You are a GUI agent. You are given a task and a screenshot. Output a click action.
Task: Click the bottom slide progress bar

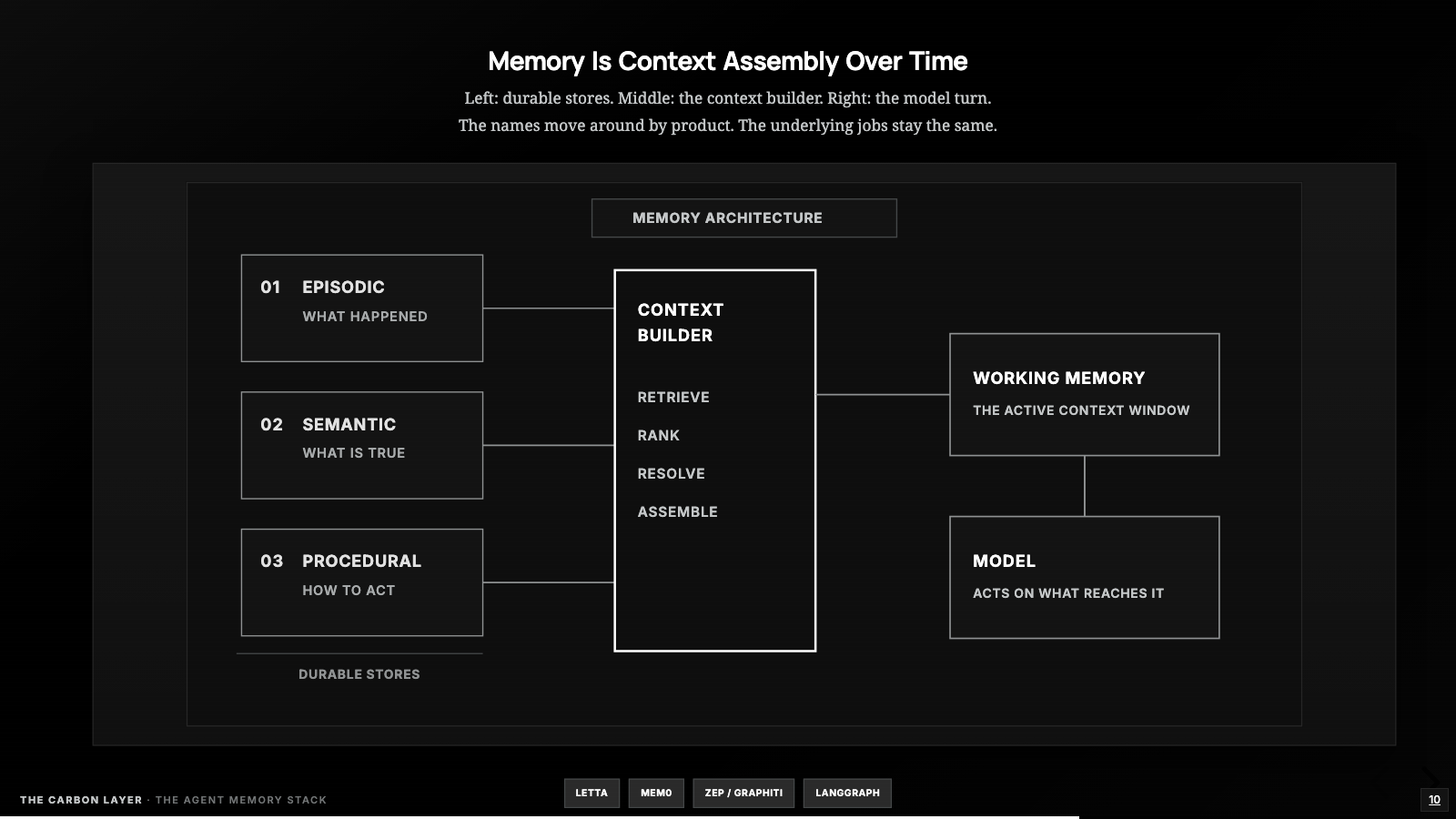coord(728,817)
